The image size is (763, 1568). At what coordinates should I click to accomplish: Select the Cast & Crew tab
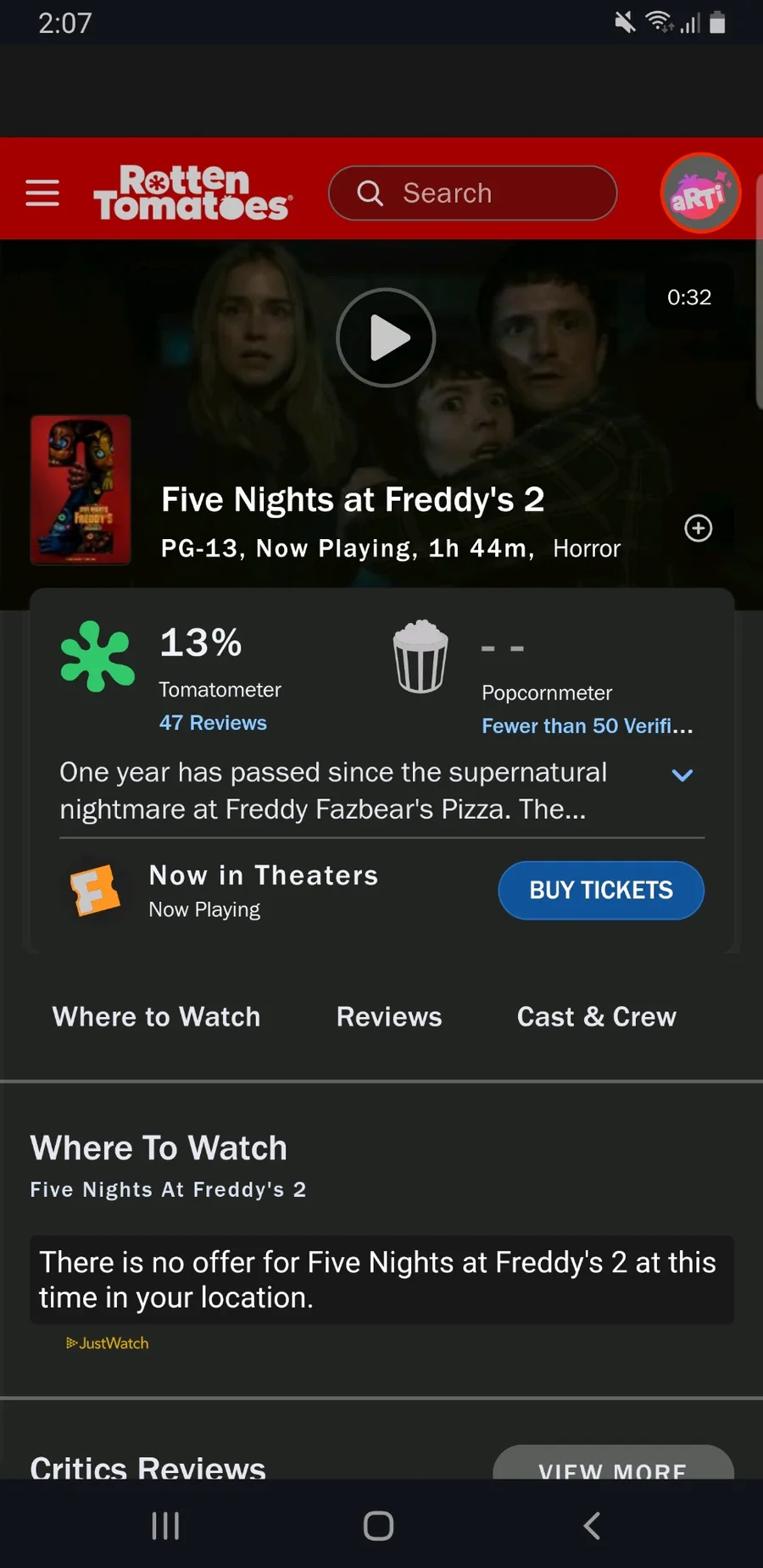tap(597, 1017)
